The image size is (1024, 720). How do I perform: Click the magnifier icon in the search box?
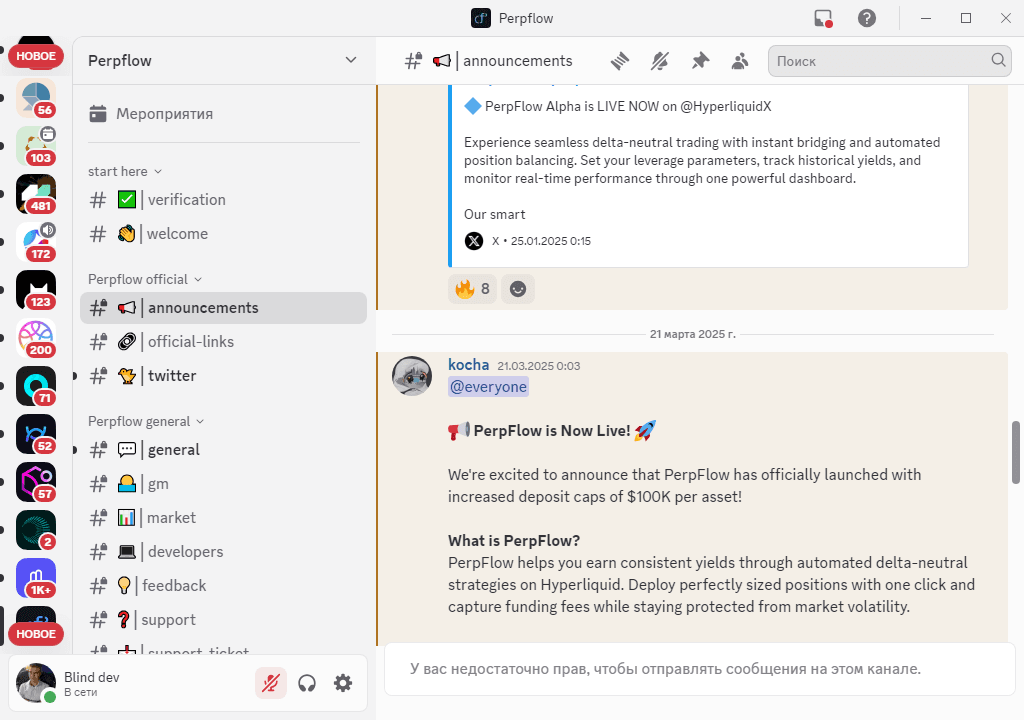(998, 60)
